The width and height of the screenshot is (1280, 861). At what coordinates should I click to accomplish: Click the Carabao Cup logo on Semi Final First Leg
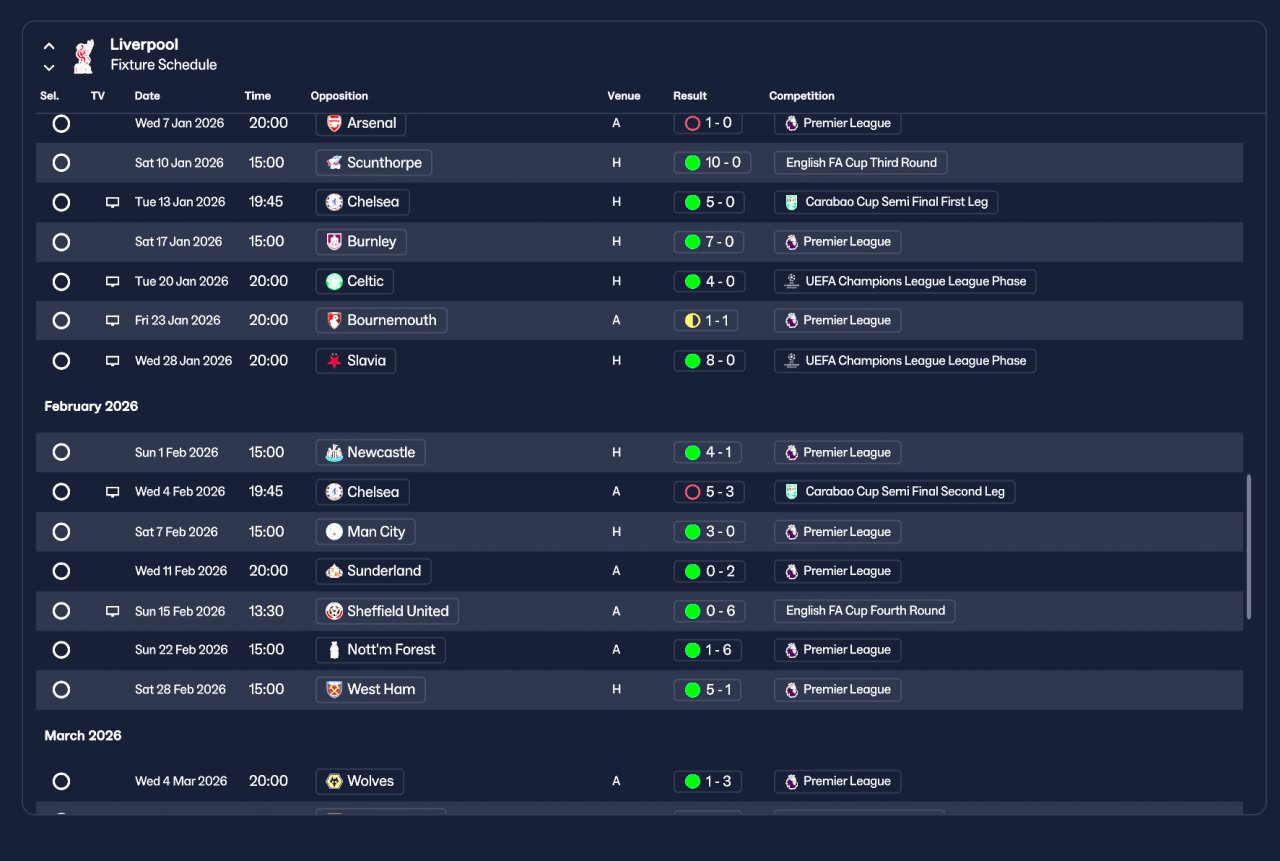click(x=791, y=202)
